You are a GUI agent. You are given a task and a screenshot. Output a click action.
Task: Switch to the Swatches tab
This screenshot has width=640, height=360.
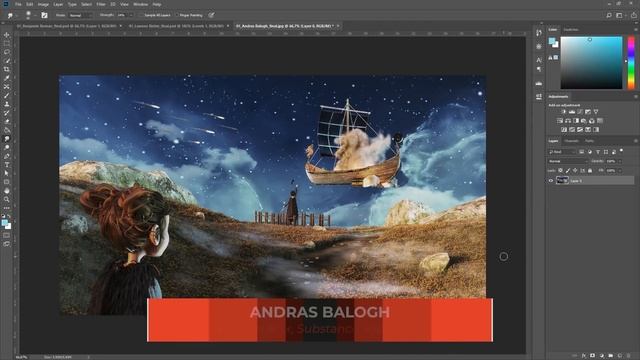pyautogui.click(x=571, y=29)
